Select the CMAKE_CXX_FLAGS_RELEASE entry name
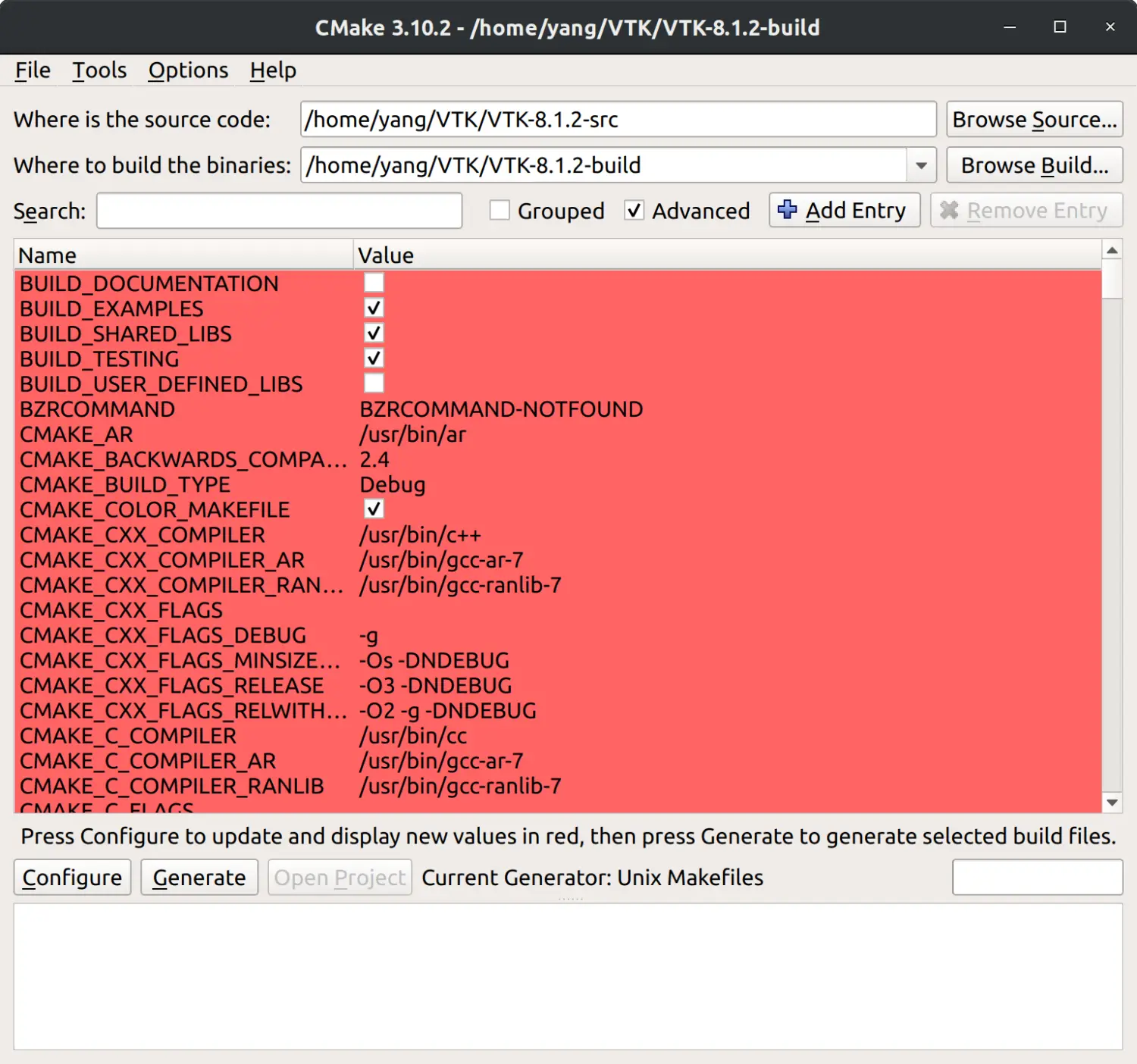Image resolution: width=1137 pixels, height=1064 pixels. (x=171, y=685)
